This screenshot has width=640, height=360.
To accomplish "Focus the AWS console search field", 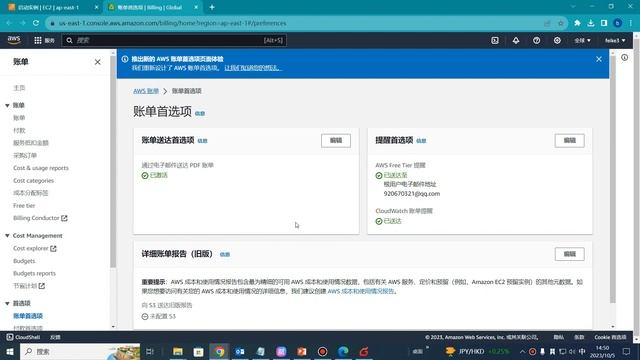I will [x=174, y=40].
